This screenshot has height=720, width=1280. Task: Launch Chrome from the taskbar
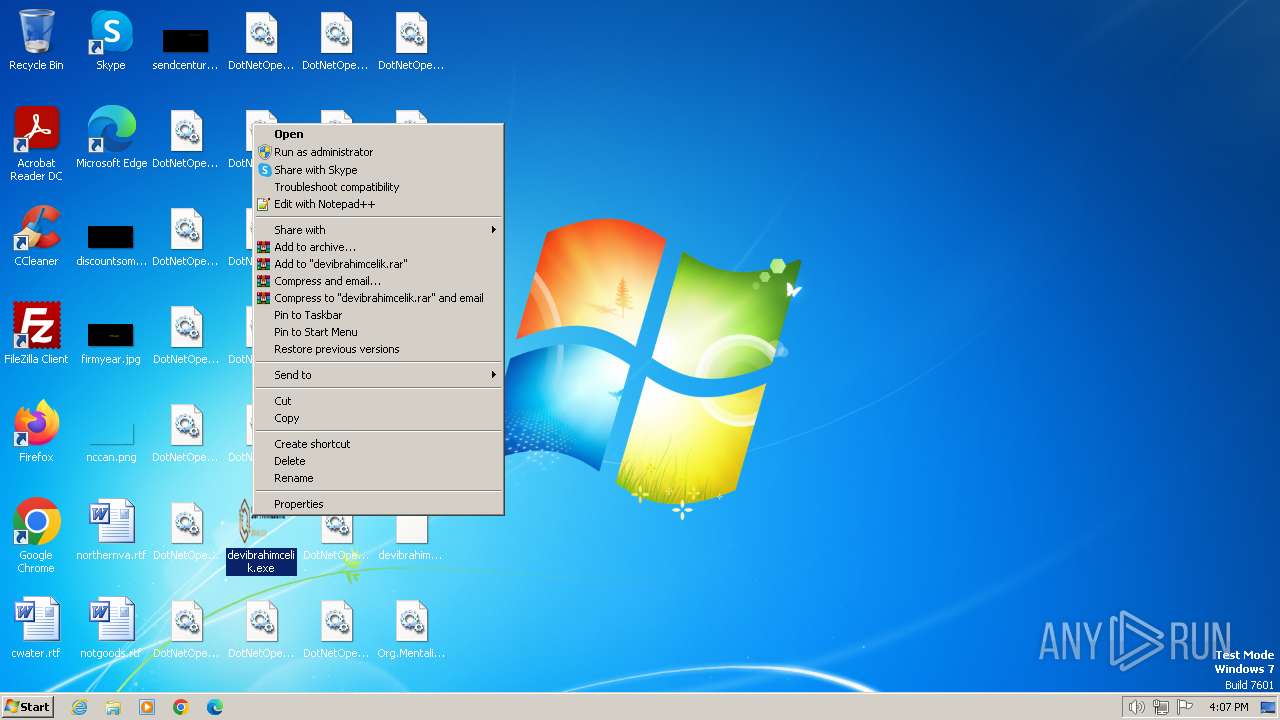coord(181,707)
